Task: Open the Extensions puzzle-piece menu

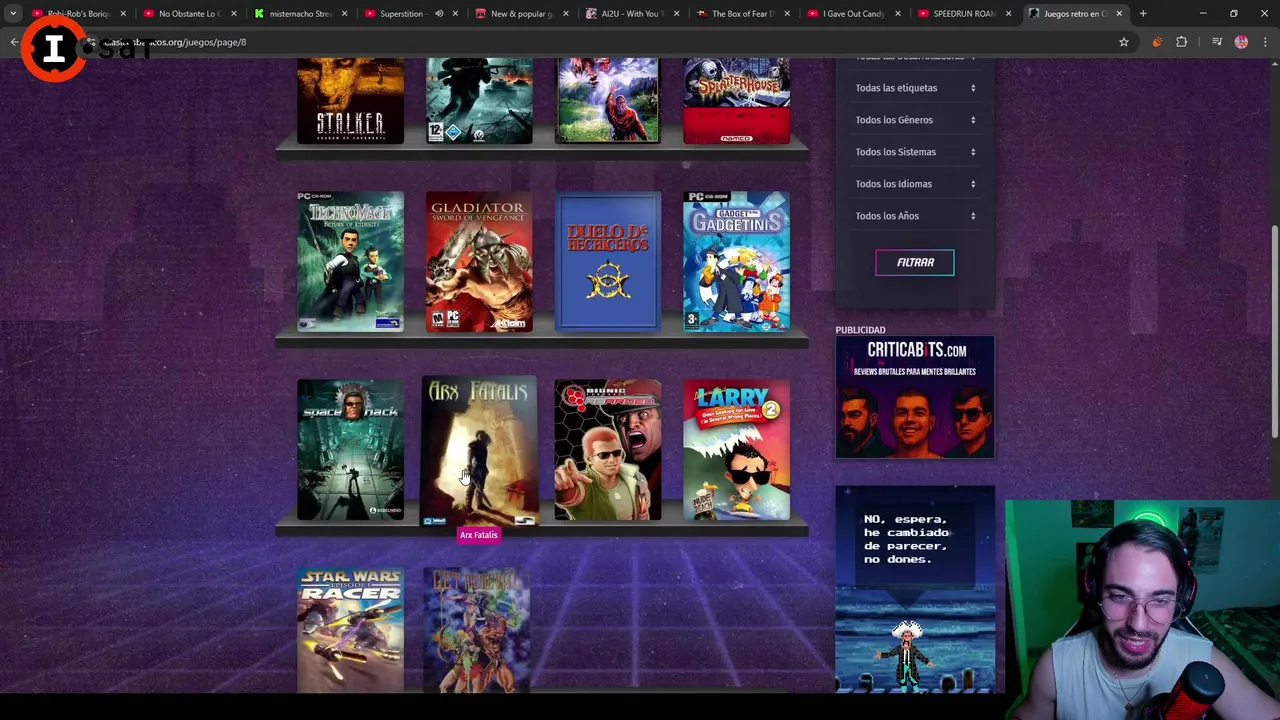Action: 1182,42
